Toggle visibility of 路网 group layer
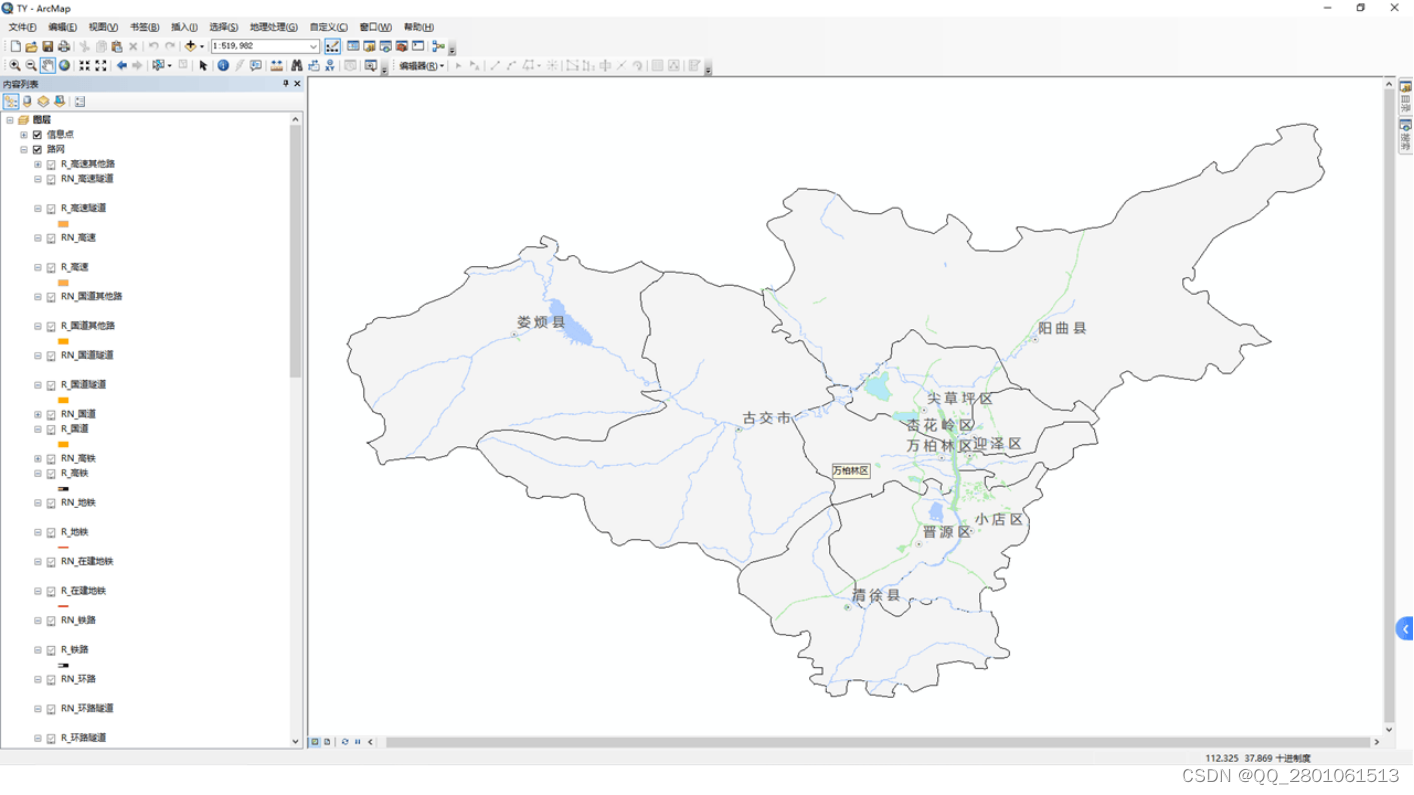The image size is (1414, 795). pos(38,149)
